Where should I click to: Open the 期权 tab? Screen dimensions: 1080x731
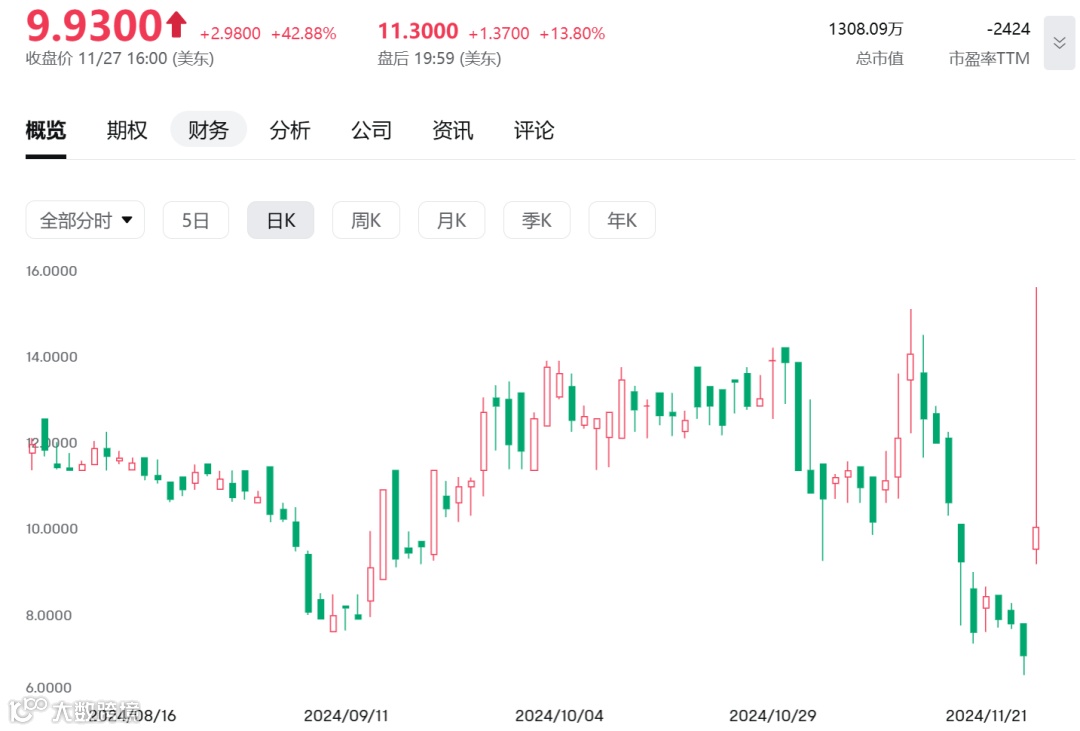pyautogui.click(x=127, y=130)
